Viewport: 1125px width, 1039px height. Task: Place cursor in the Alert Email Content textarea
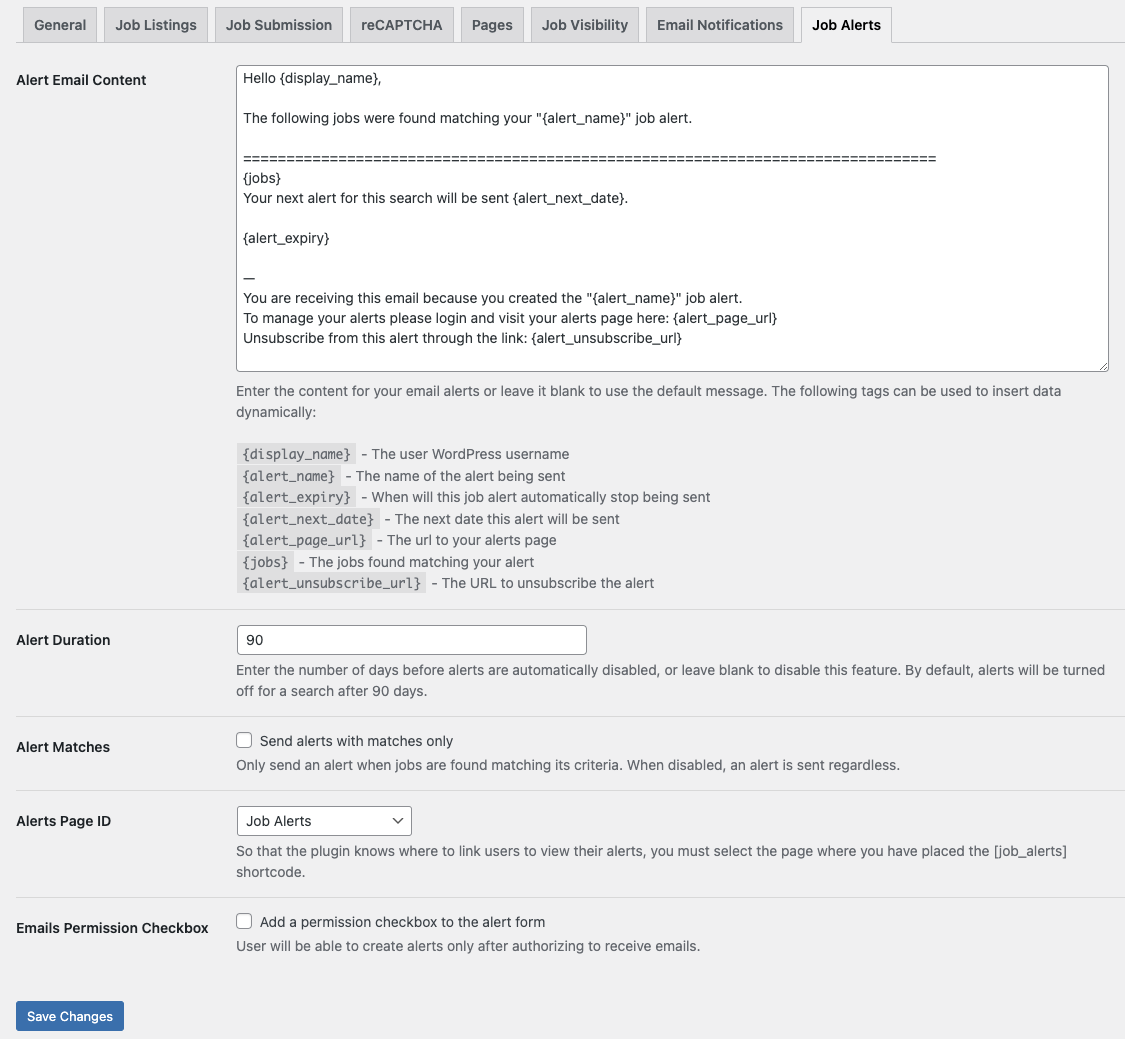670,217
